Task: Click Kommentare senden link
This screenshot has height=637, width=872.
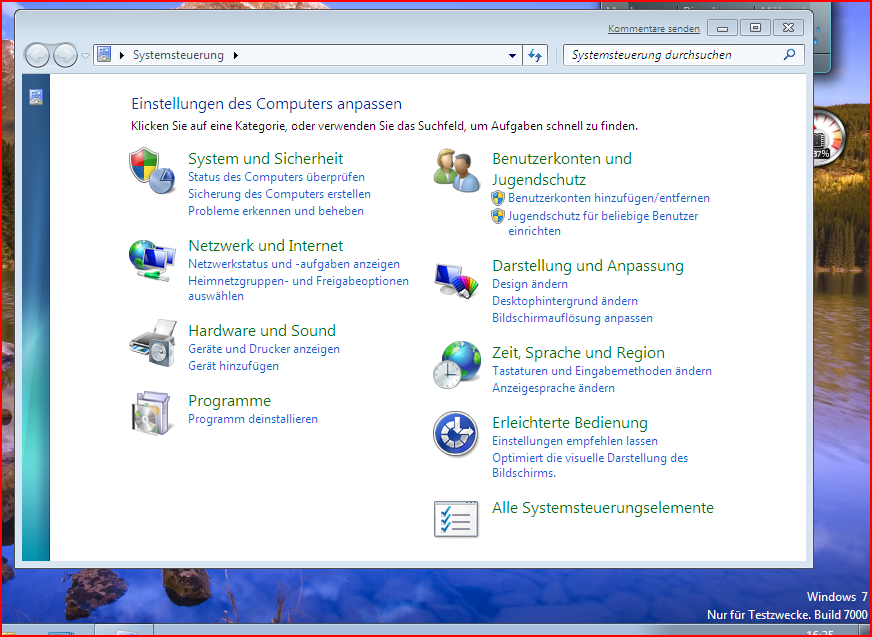Action: coord(653,29)
